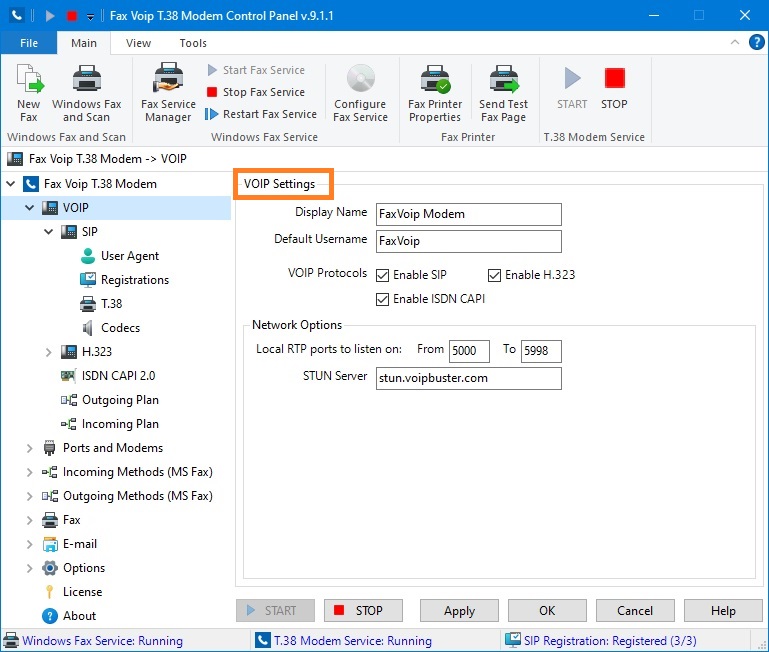Expand the H.323 branch
This screenshot has width=769, height=652.
[49, 352]
